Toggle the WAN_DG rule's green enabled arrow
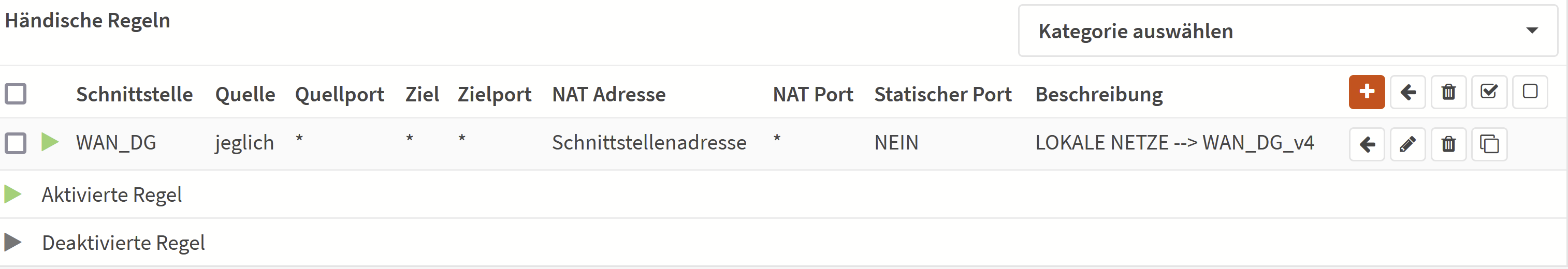1568x269 pixels. coord(50,142)
